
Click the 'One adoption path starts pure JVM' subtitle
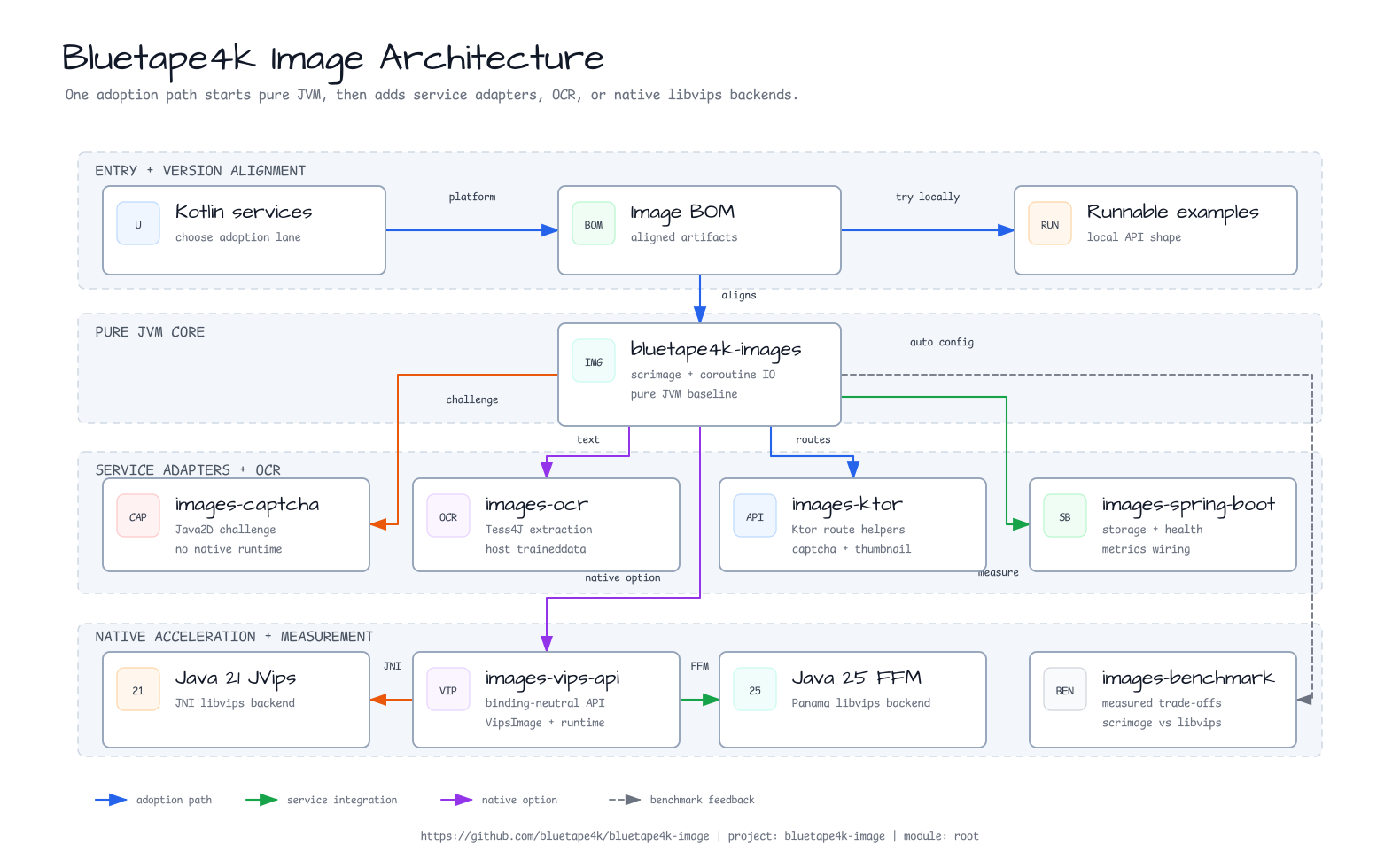(432, 95)
